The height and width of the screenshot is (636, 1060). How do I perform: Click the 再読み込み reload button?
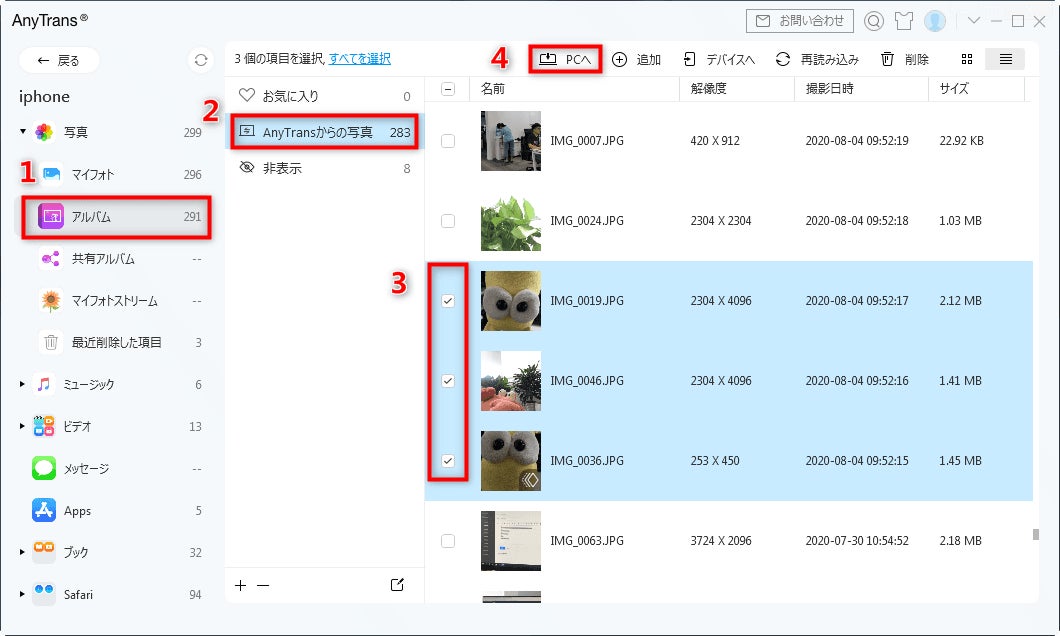817,59
